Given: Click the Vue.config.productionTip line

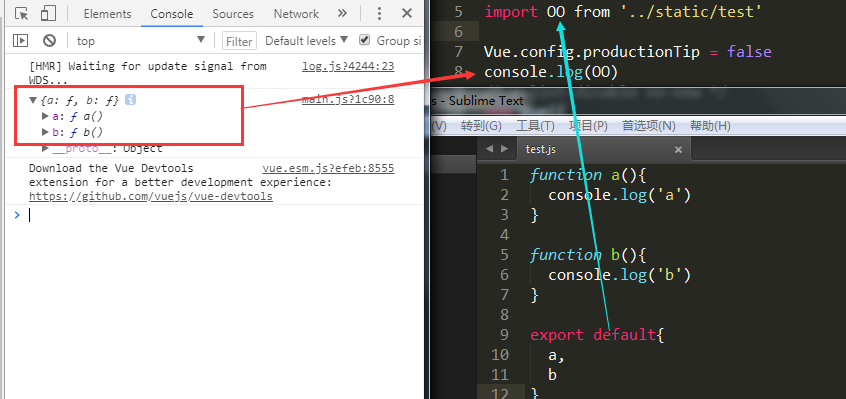Looking at the screenshot, I should click(627, 52).
